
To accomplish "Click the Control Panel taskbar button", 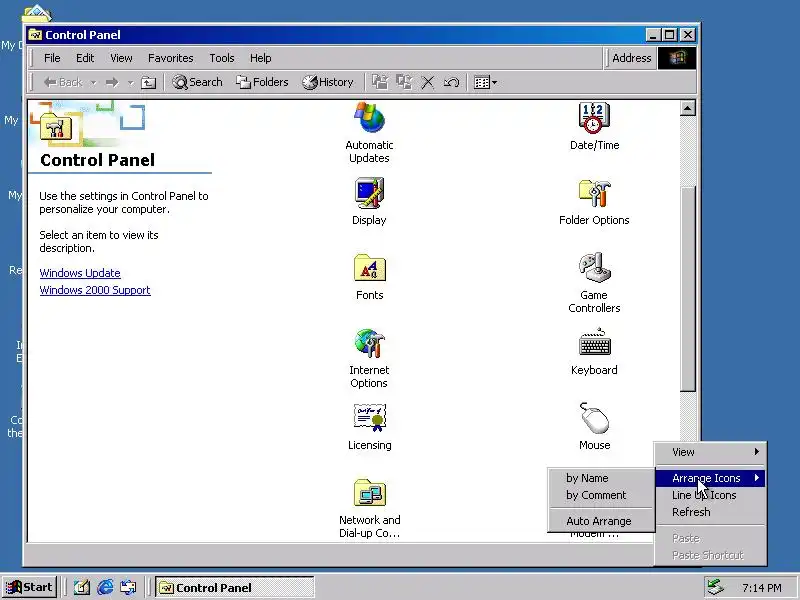I will tap(235, 587).
